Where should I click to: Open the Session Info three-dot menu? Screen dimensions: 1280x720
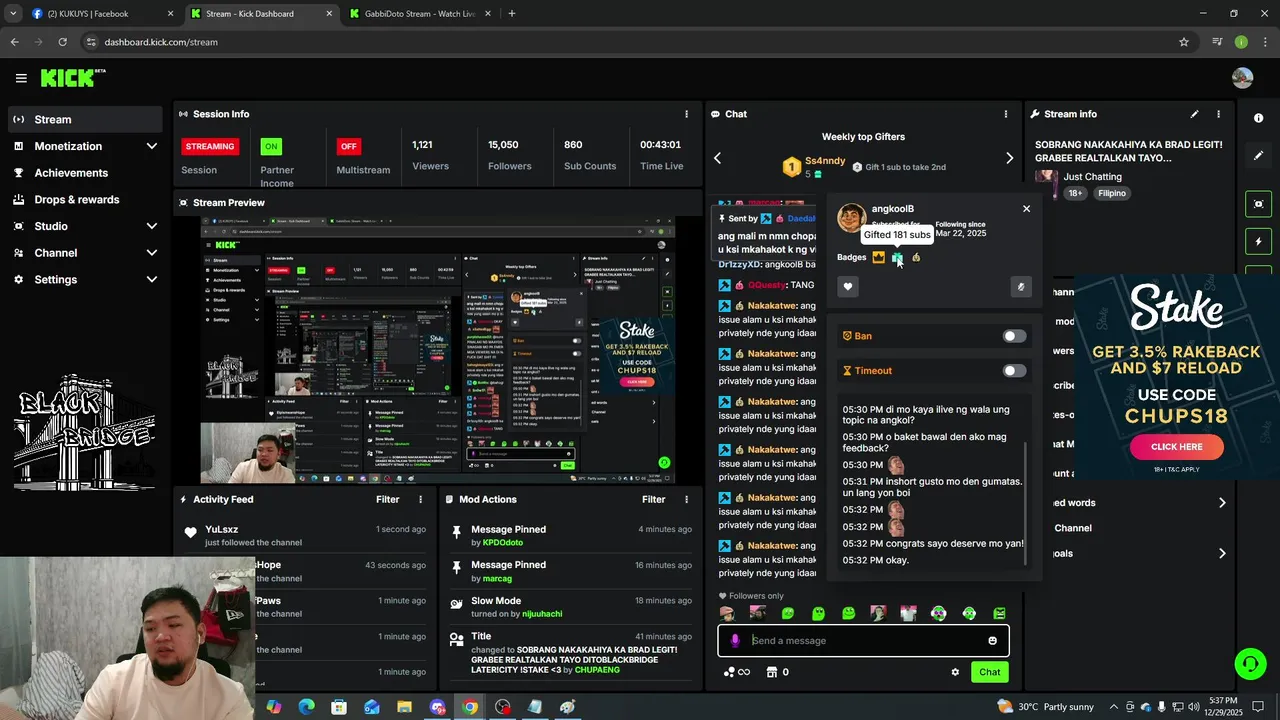point(686,114)
